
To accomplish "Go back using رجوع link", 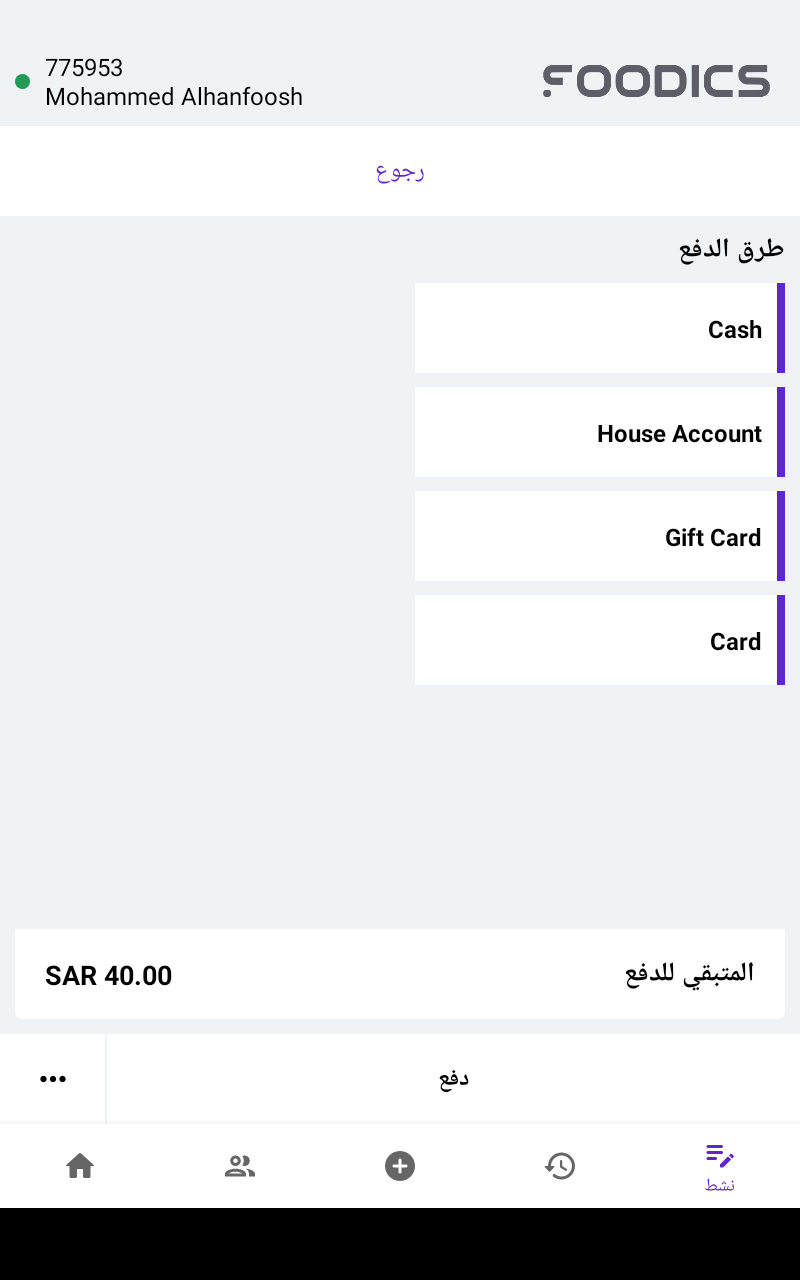I will click(x=400, y=172).
